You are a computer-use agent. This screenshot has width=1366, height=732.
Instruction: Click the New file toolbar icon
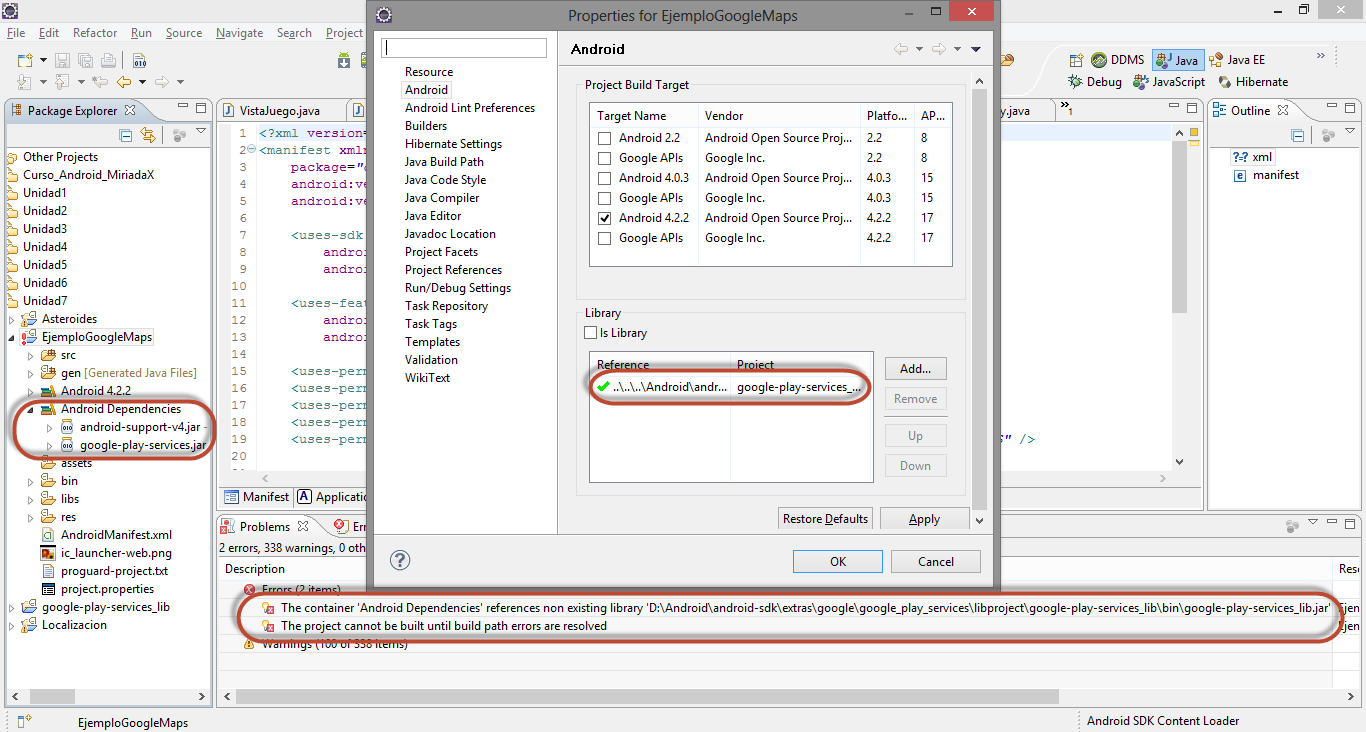(25, 61)
